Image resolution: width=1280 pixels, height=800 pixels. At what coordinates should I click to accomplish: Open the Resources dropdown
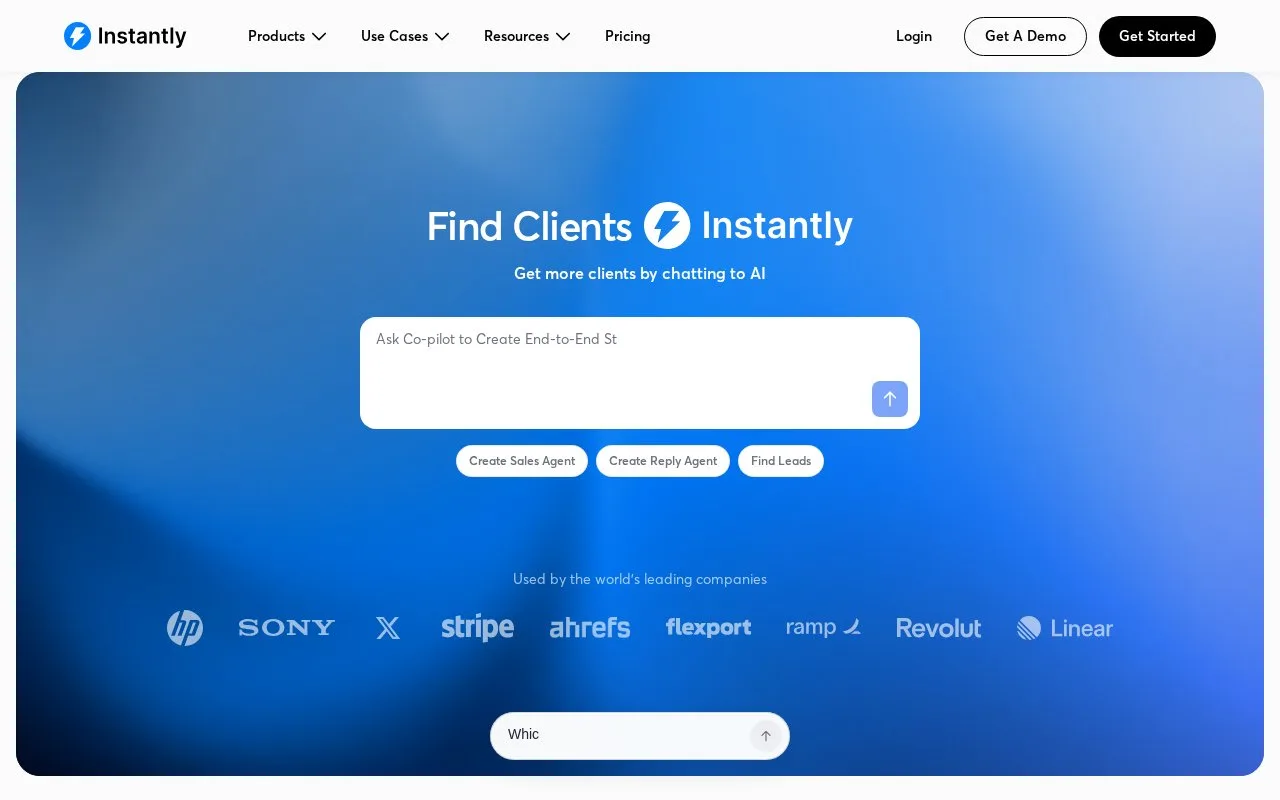pos(527,36)
